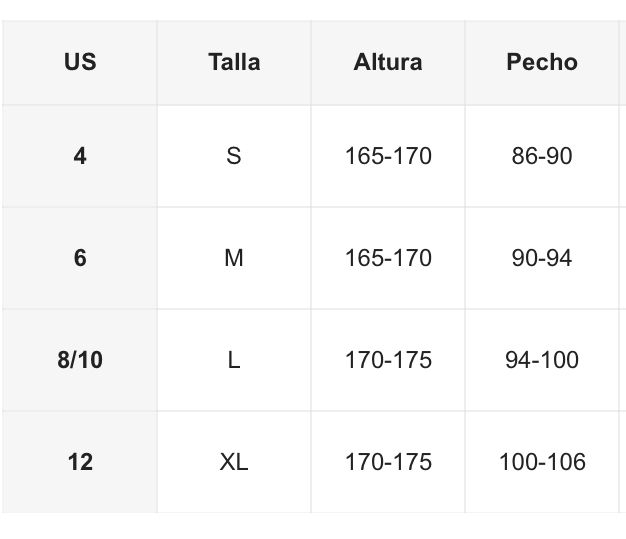
Task: Click US size 12 cell
Action: 80,462
